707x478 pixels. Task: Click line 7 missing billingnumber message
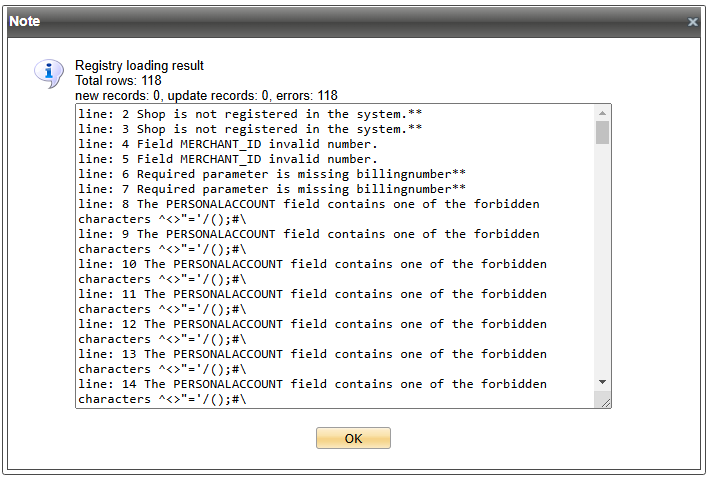tap(272, 189)
